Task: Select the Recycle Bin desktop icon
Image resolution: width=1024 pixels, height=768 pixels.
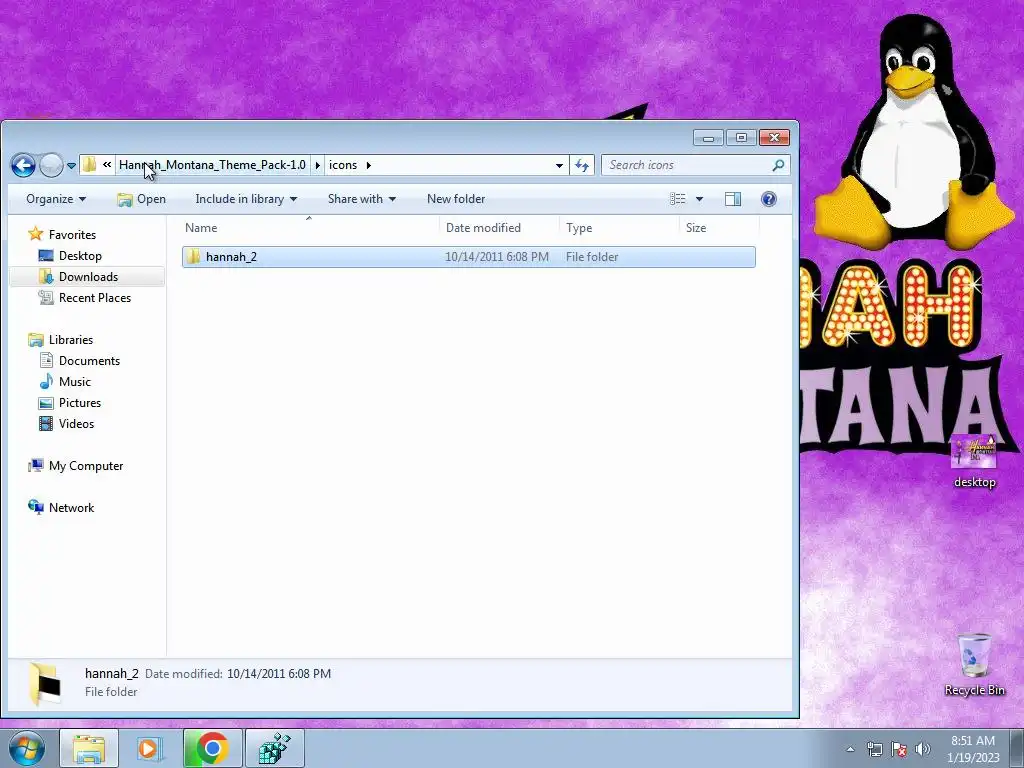Action: (x=974, y=665)
